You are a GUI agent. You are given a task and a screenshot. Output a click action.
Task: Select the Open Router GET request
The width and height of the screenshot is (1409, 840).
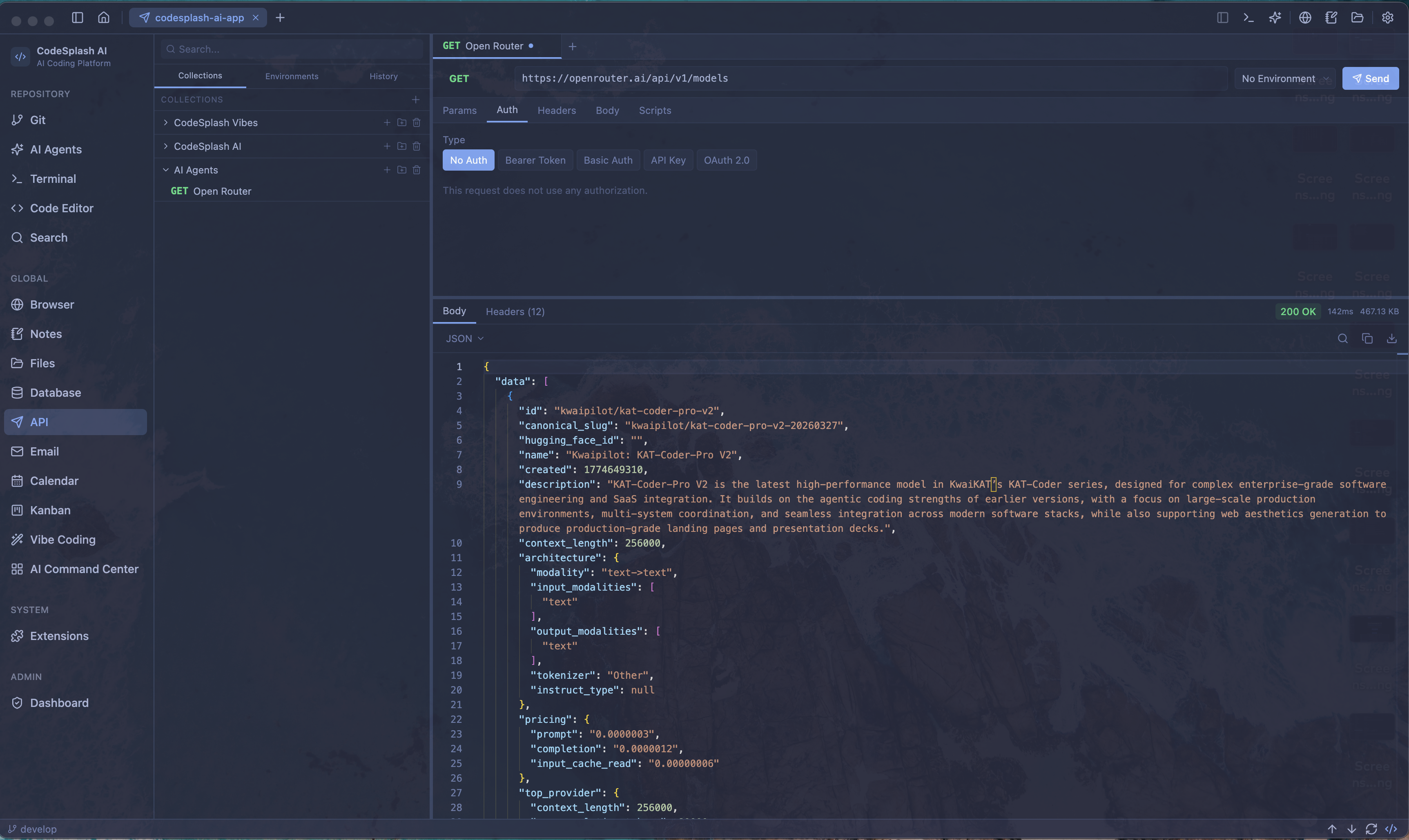click(221, 191)
